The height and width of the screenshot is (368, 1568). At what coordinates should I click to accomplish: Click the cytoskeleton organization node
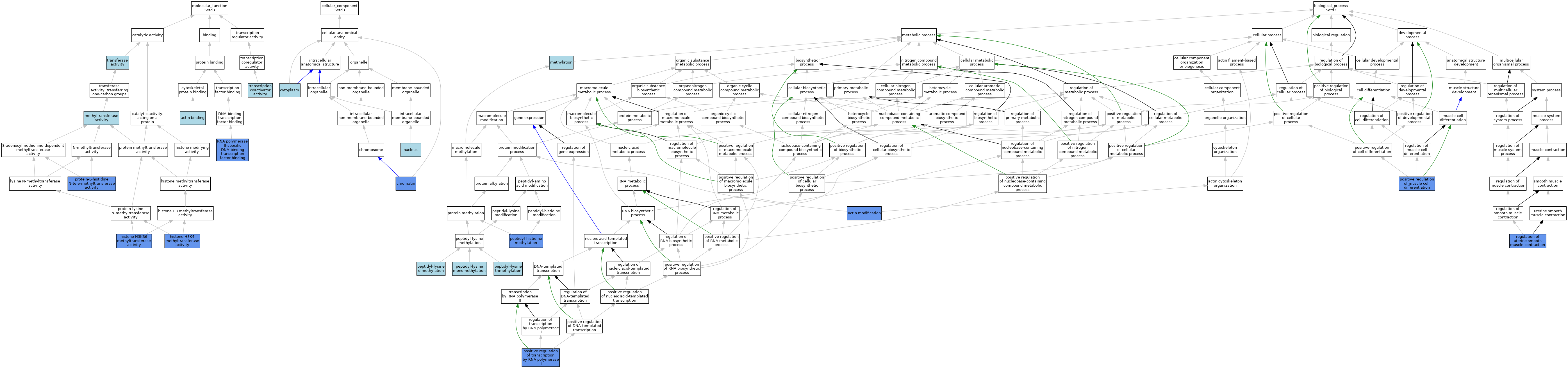[1225, 149]
